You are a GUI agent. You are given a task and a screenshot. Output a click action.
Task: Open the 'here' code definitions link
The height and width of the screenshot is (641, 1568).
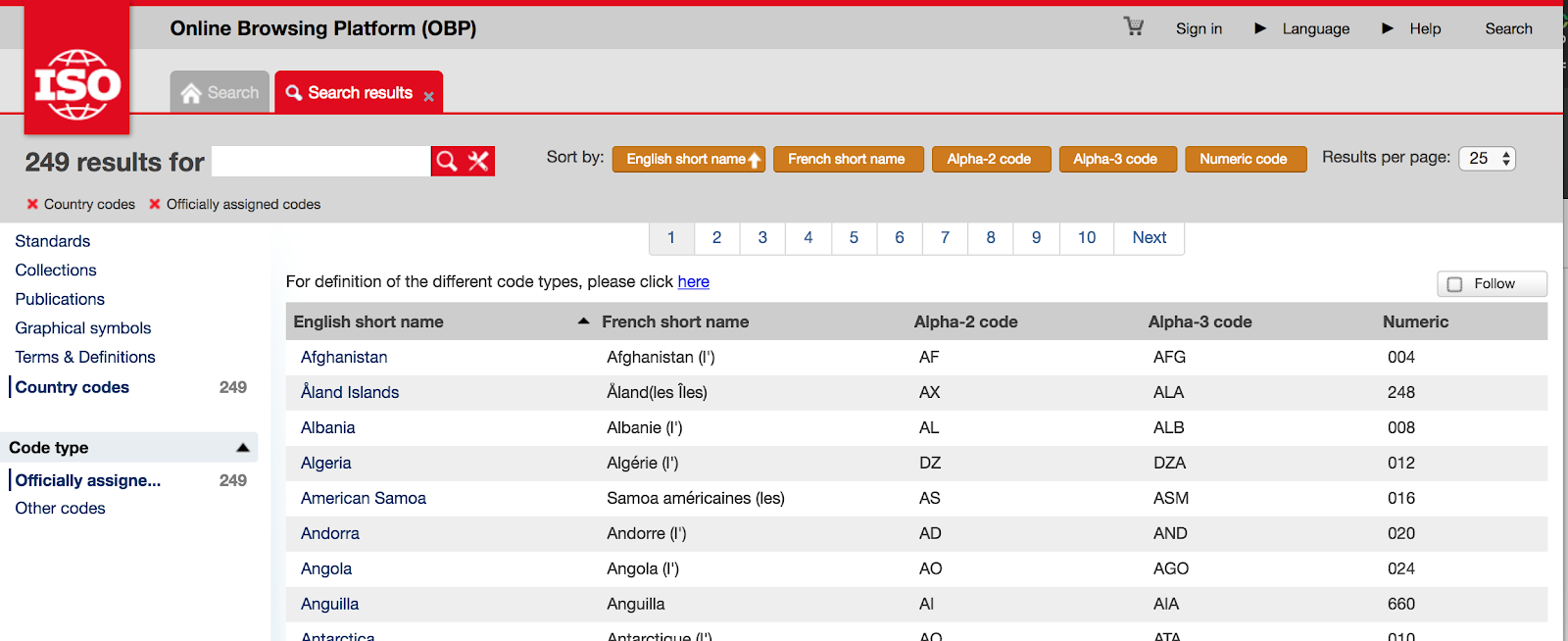694,281
